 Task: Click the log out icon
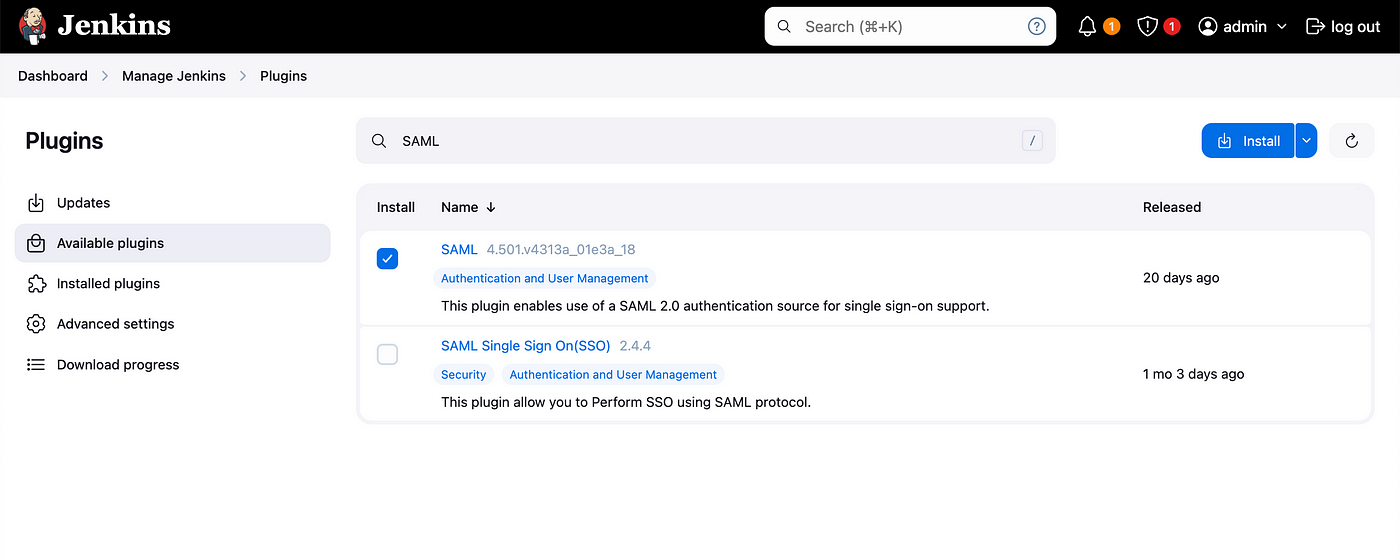(x=1316, y=27)
